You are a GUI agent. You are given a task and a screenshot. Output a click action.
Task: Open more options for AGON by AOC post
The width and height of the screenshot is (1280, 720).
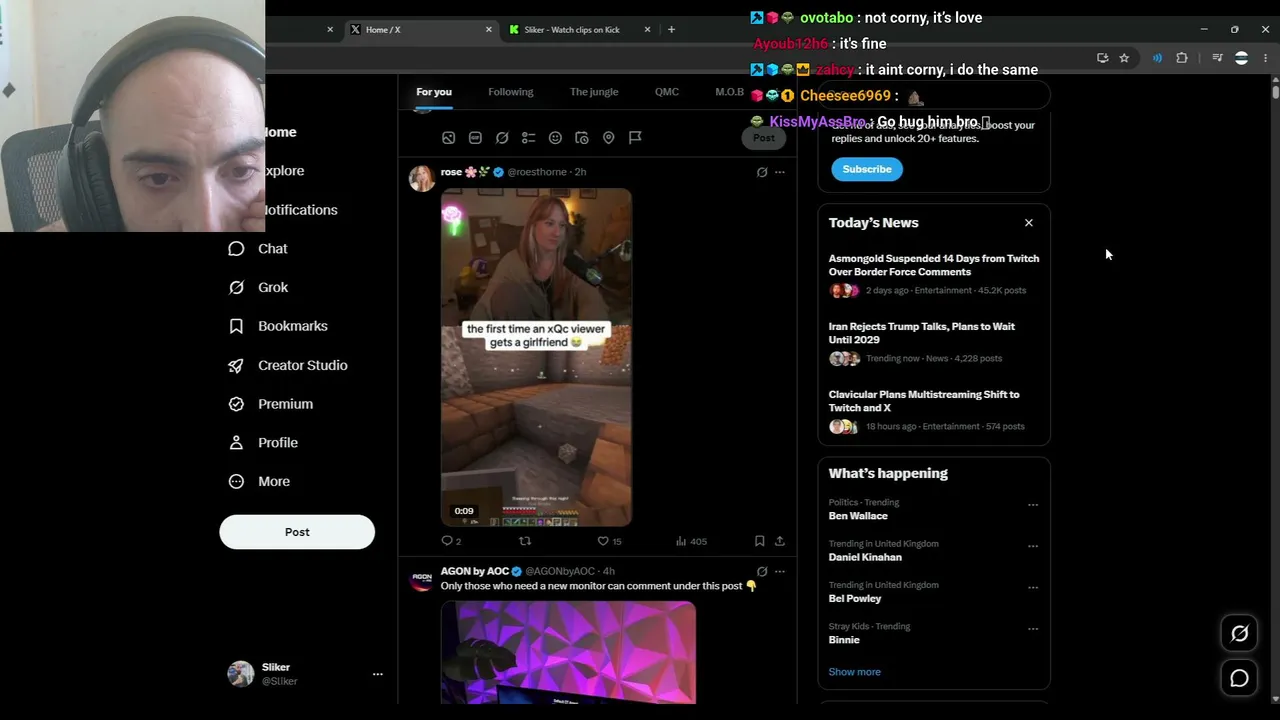click(x=780, y=571)
